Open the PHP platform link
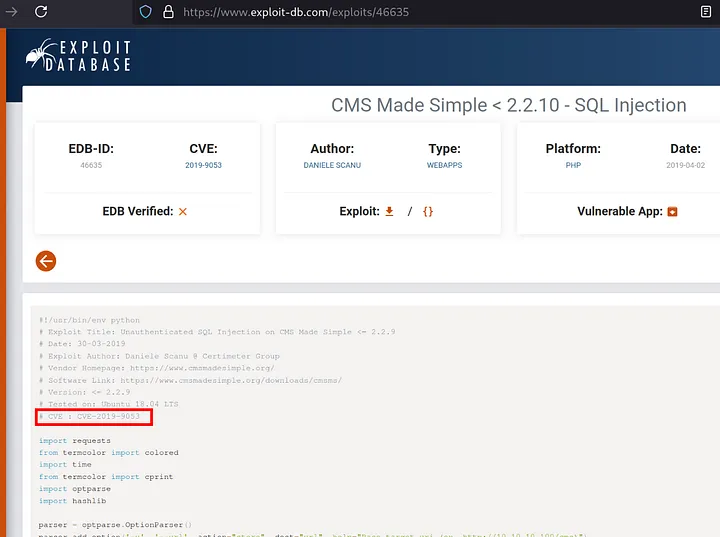Viewport: 720px width, 537px height. coord(573,165)
